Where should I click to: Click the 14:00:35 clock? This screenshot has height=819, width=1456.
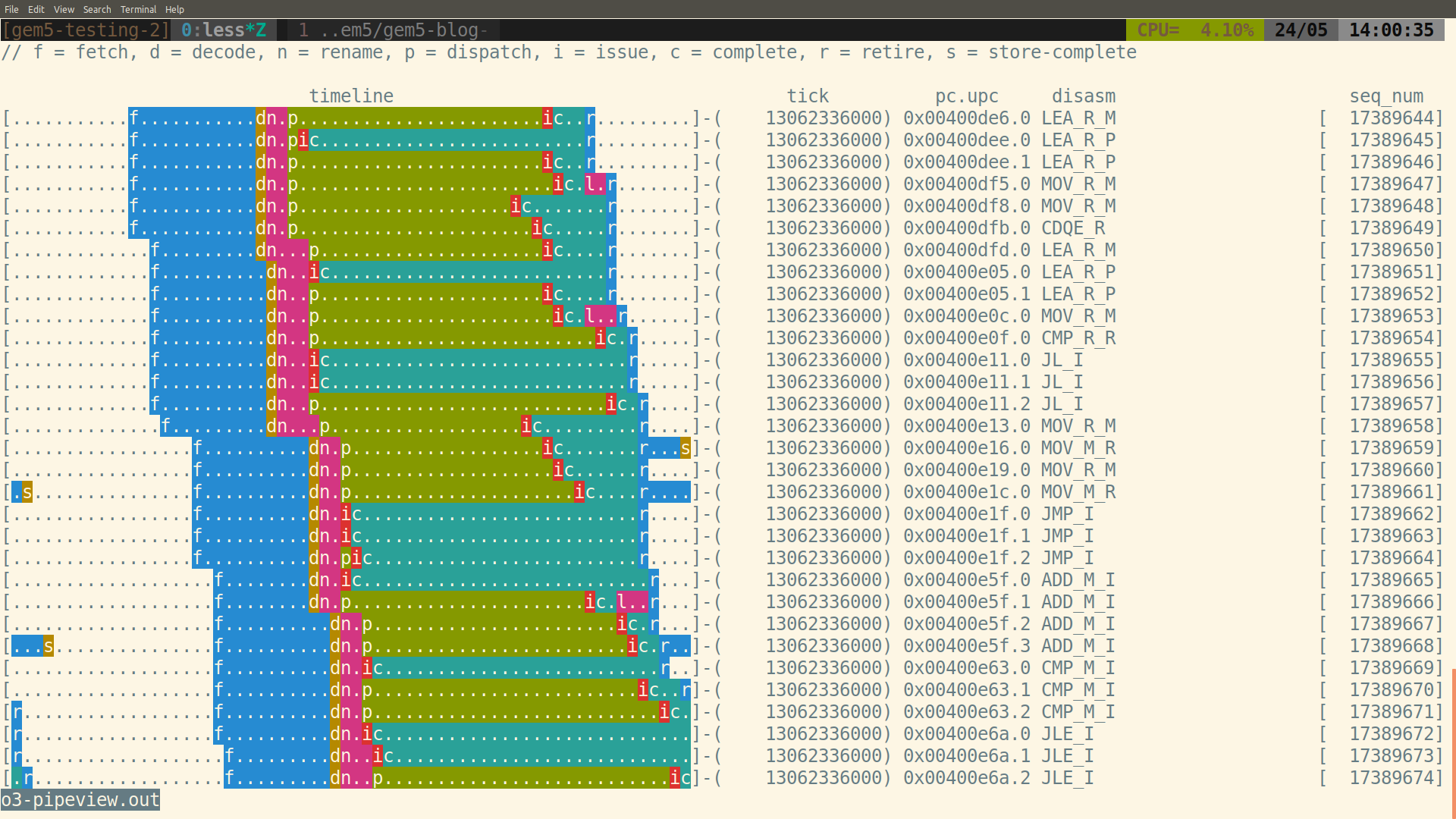1391,30
